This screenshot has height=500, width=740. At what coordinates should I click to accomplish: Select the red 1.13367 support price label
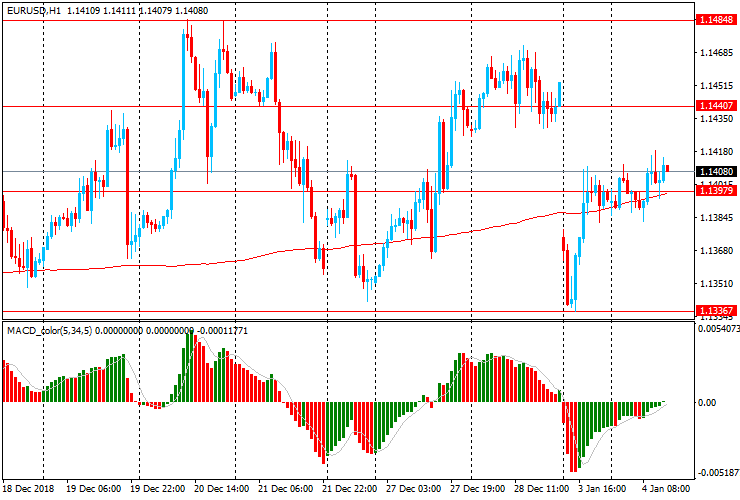click(x=717, y=310)
